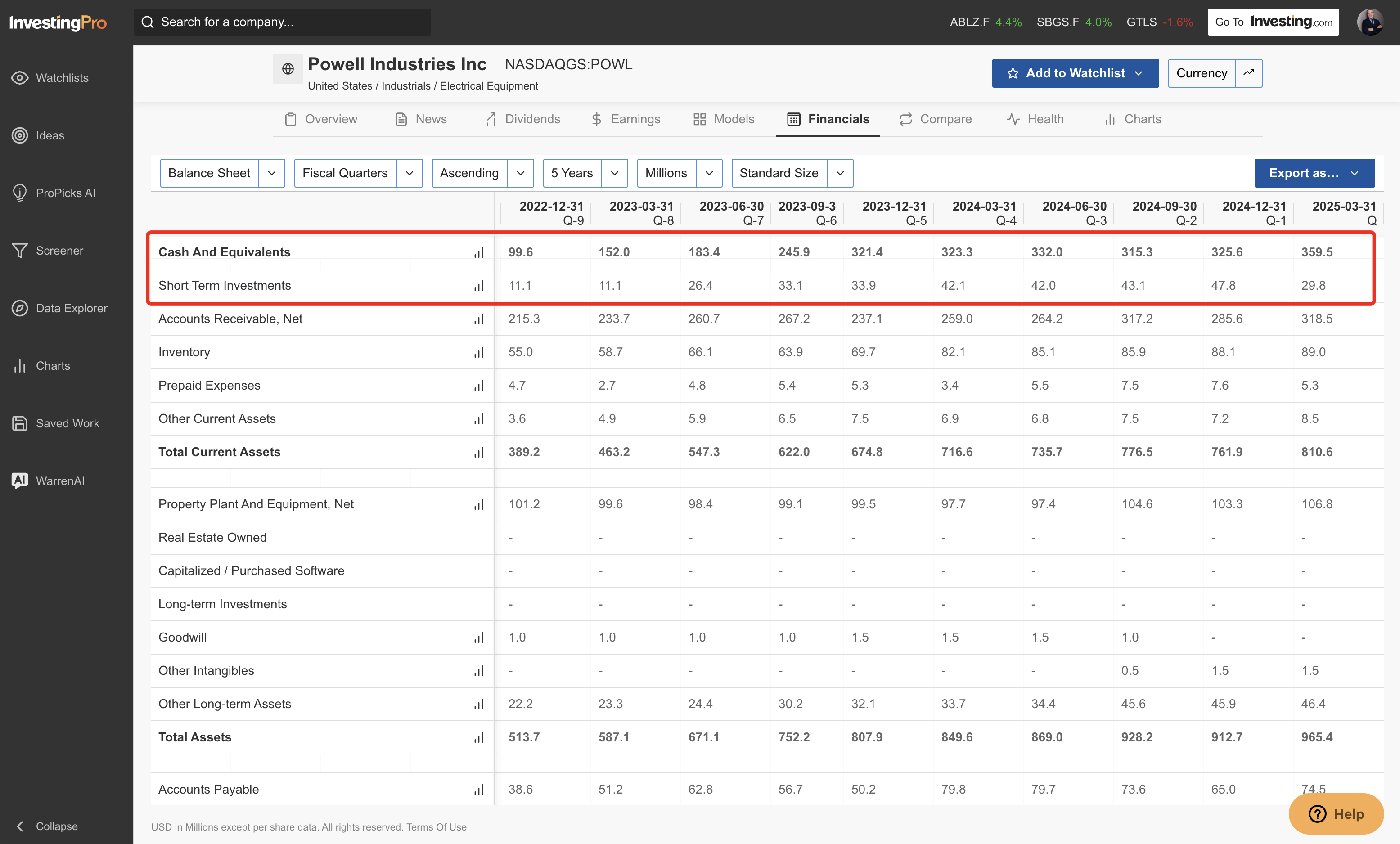
Task: Click the Total Assets value 965.4
Action: coord(1317,737)
